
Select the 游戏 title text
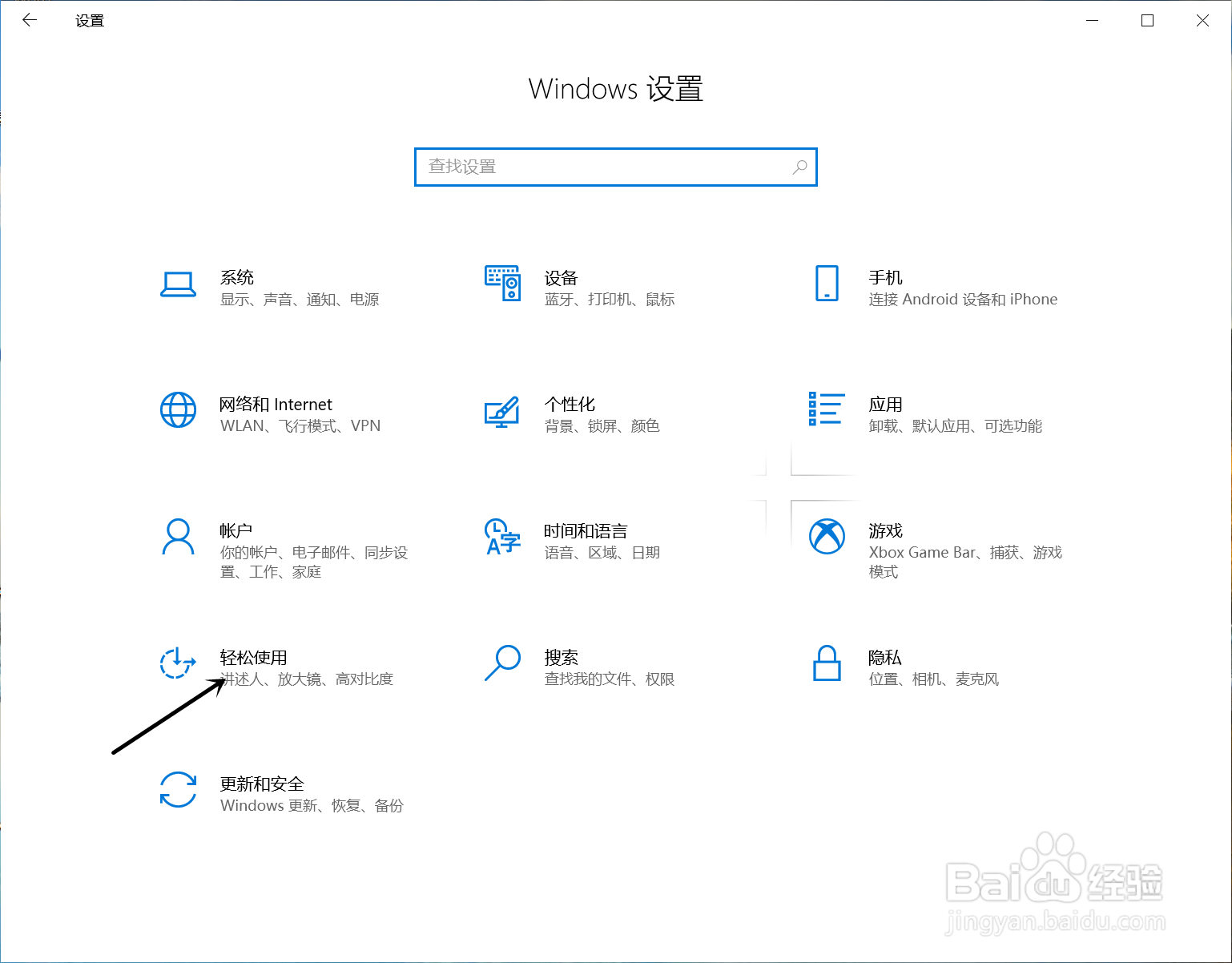tap(885, 530)
